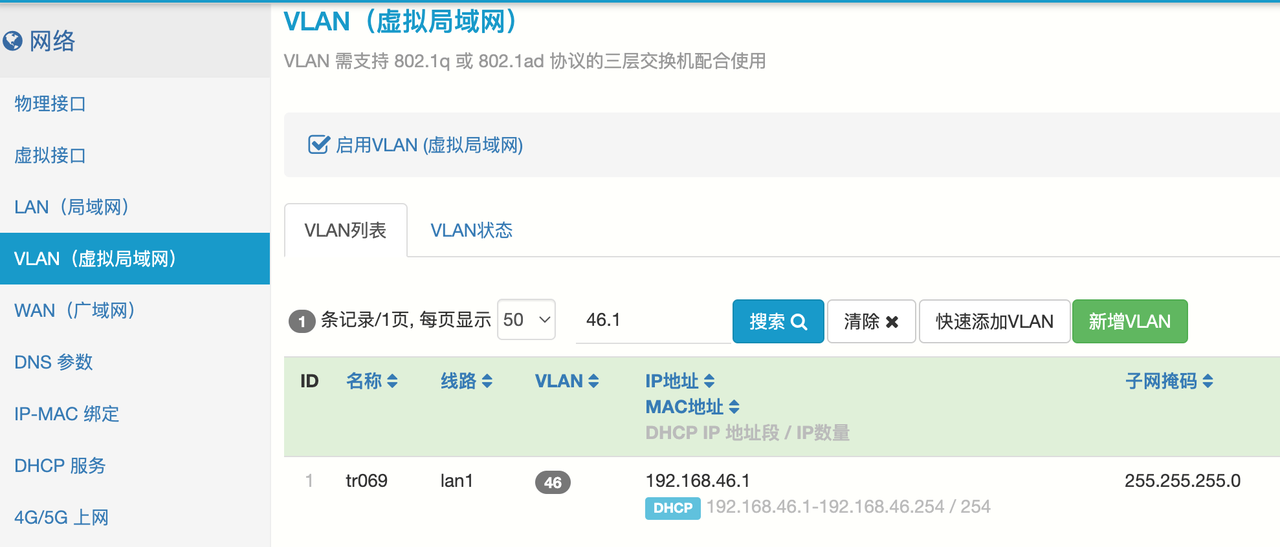Go to DHCP 服务 page
This screenshot has width=1280, height=547.
[x=60, y=465]
